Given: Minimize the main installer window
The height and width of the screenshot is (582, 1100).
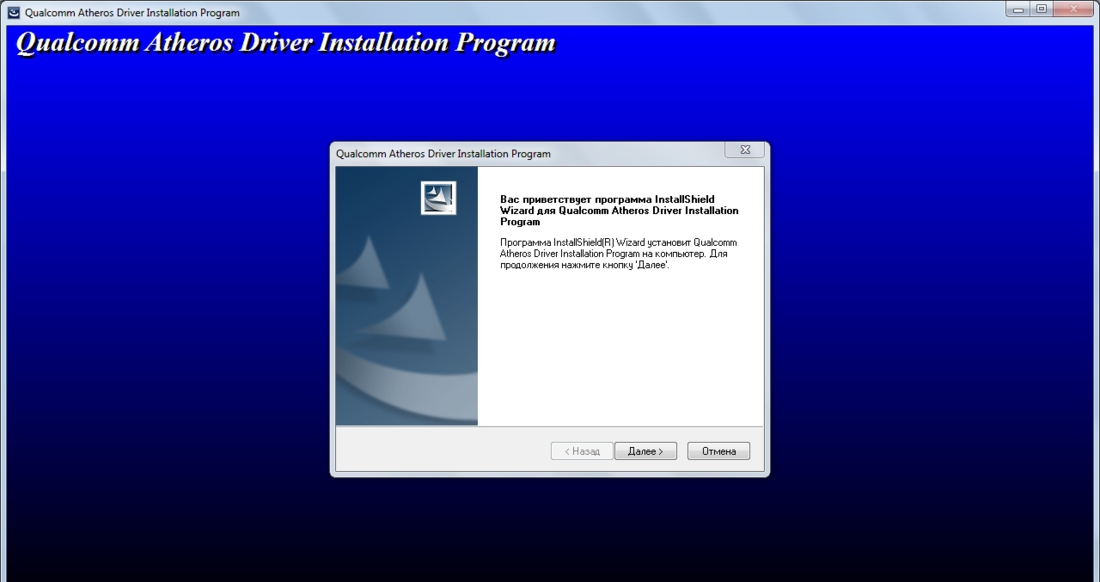Looking at the screenshot, I should (1018, 9).
